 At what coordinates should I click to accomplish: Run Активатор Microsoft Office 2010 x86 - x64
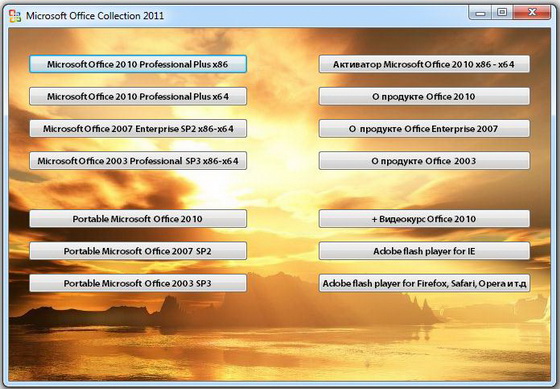click(424, 64)
